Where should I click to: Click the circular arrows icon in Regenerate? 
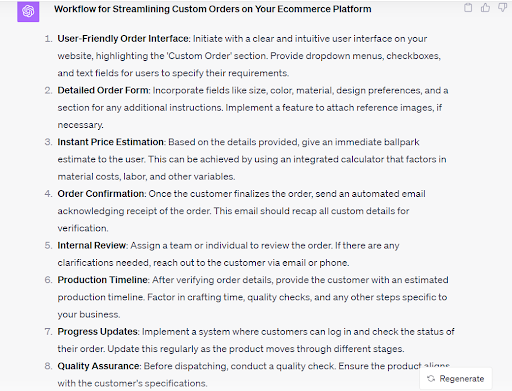click(431, 379)
